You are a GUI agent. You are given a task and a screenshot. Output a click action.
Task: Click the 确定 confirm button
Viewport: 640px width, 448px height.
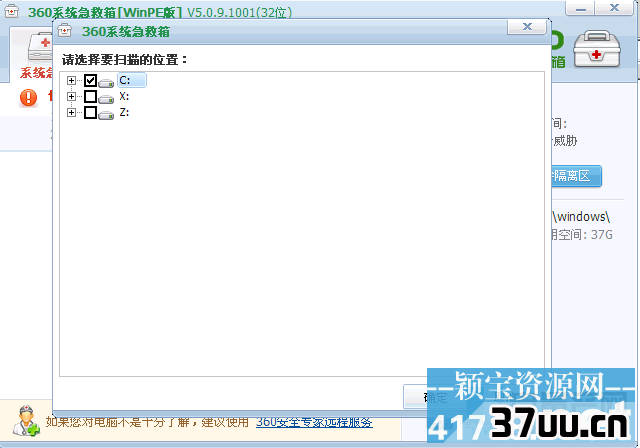[x=435, y=397]
